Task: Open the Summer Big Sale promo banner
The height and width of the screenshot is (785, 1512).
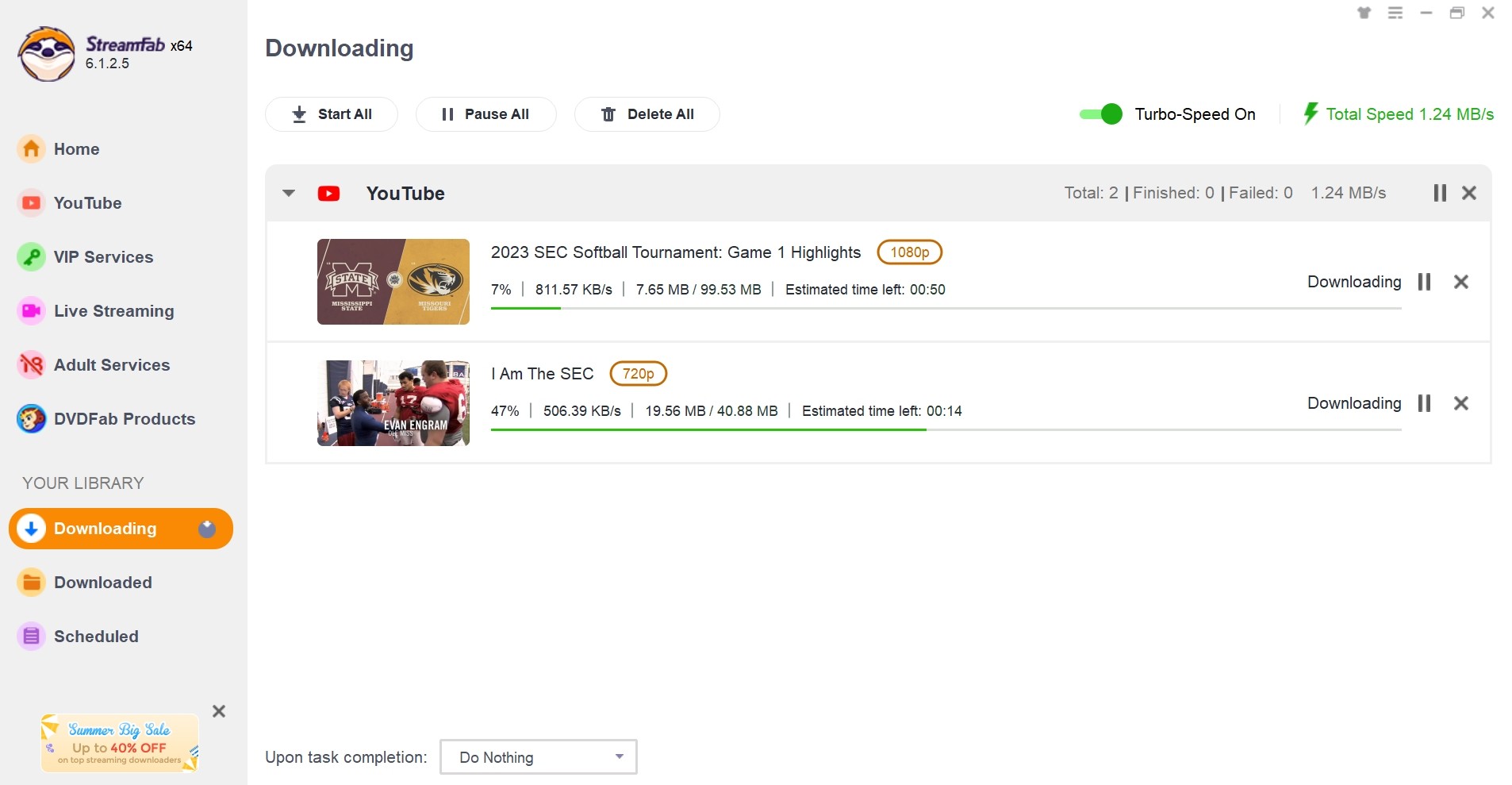Action: click(x=120, y=743)
